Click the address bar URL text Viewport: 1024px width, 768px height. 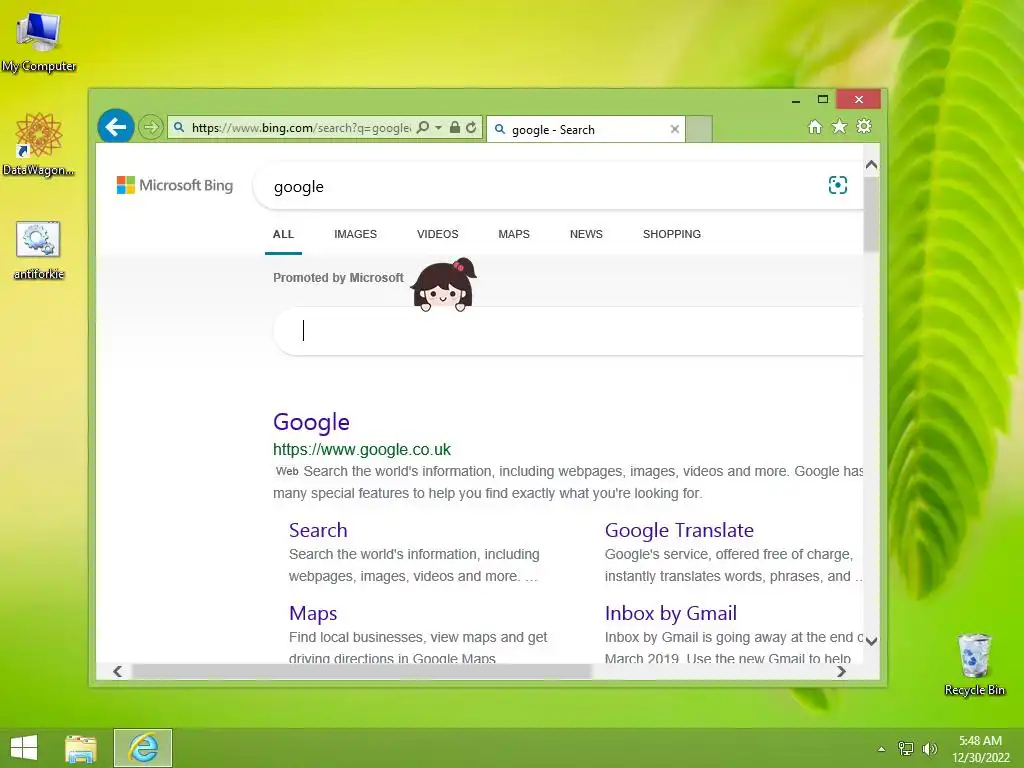click(x=301, y=127)
